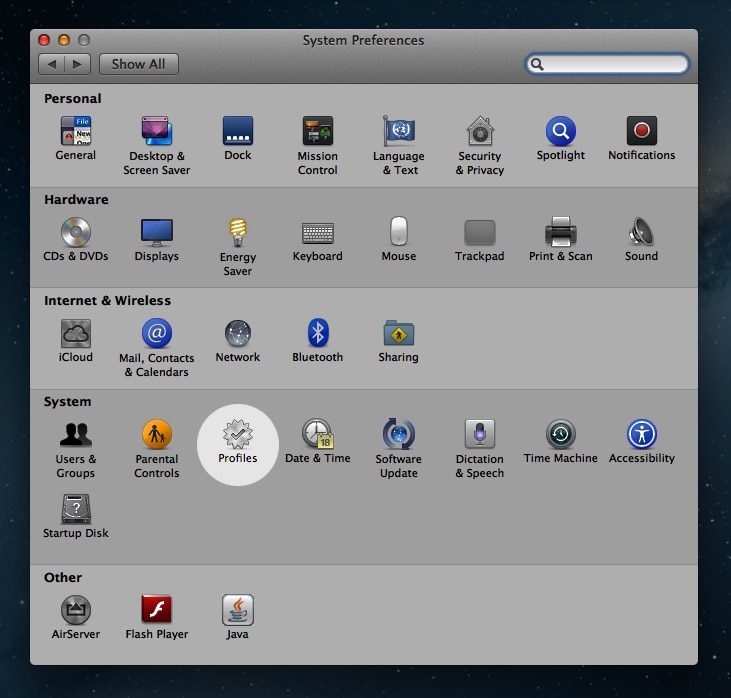This screenshot has height=698, width=731.
Task: Minimize the System Preferences window
Action: 64,40
